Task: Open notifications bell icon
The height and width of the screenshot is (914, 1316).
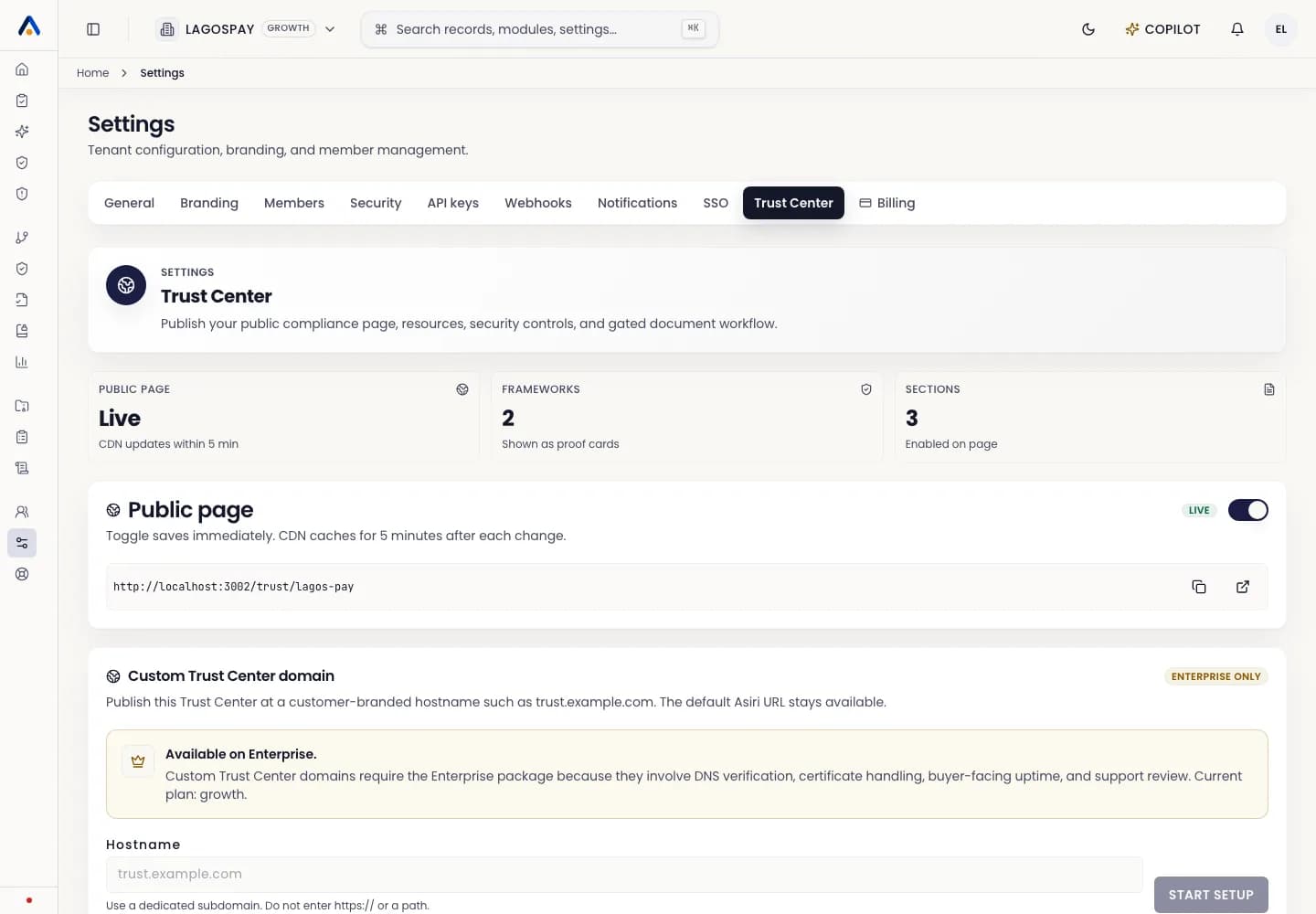Action: [1237, 29]
